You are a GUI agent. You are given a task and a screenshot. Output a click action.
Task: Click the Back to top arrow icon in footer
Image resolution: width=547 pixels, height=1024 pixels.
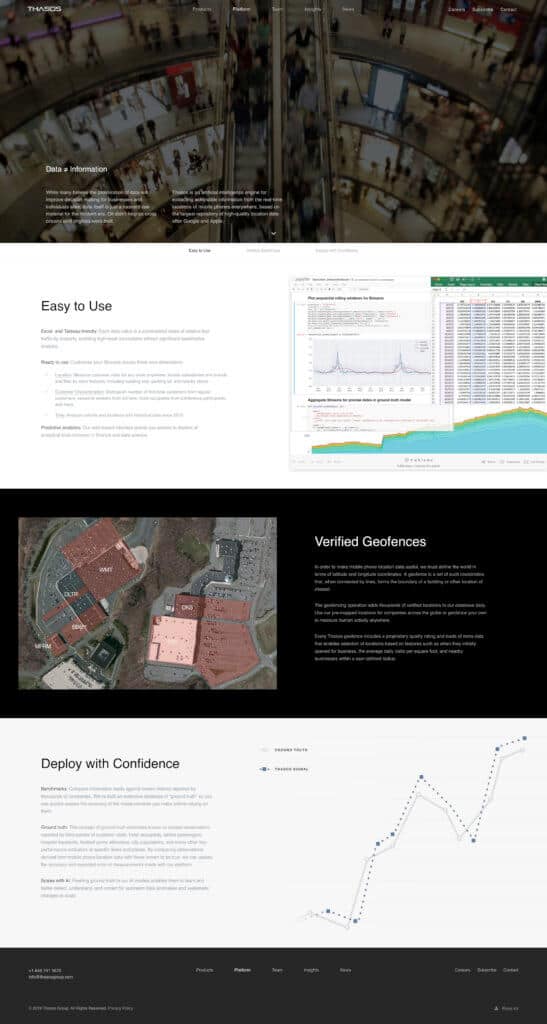tap(495, 1008)
